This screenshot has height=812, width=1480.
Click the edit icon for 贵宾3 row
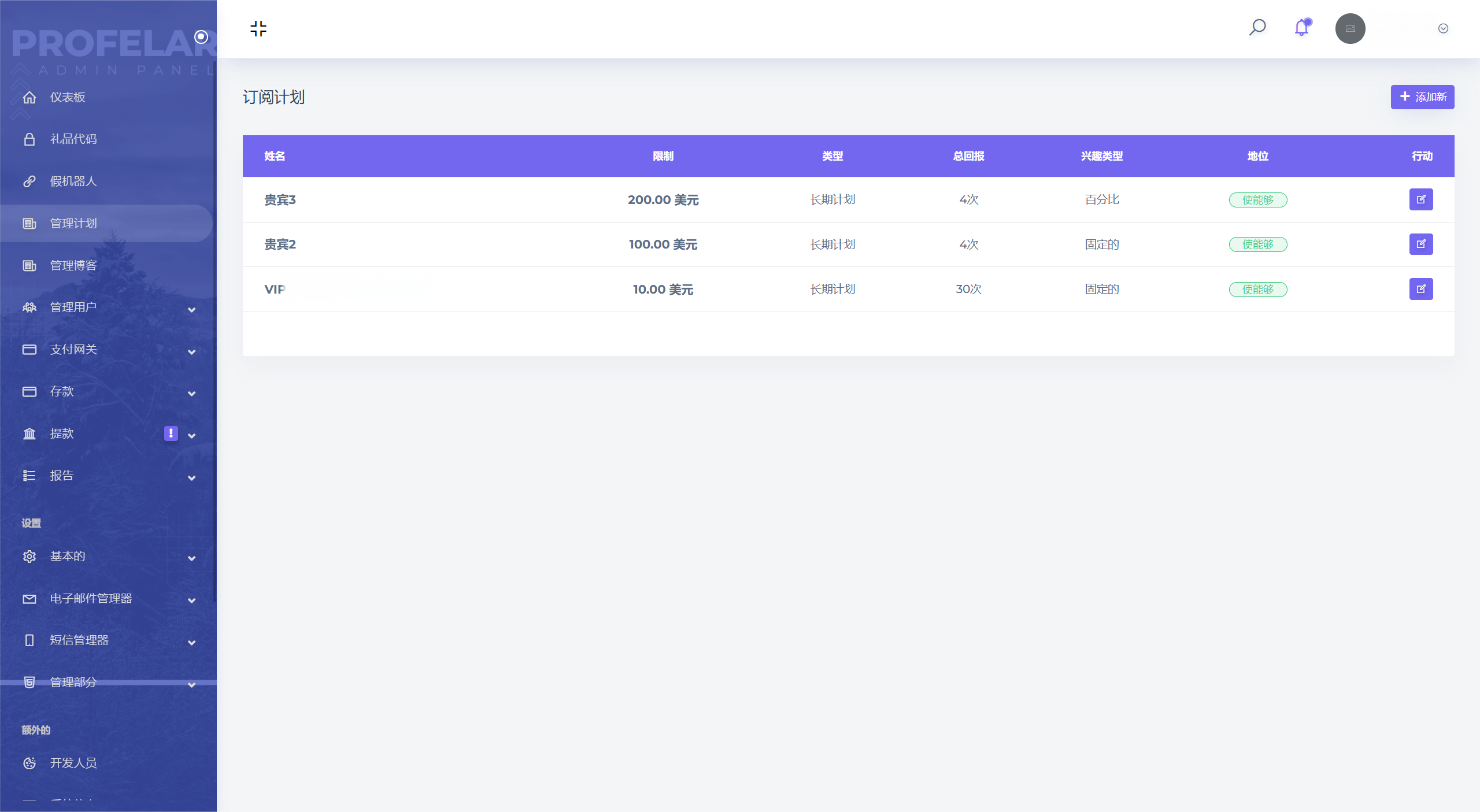coord(1420,199)
